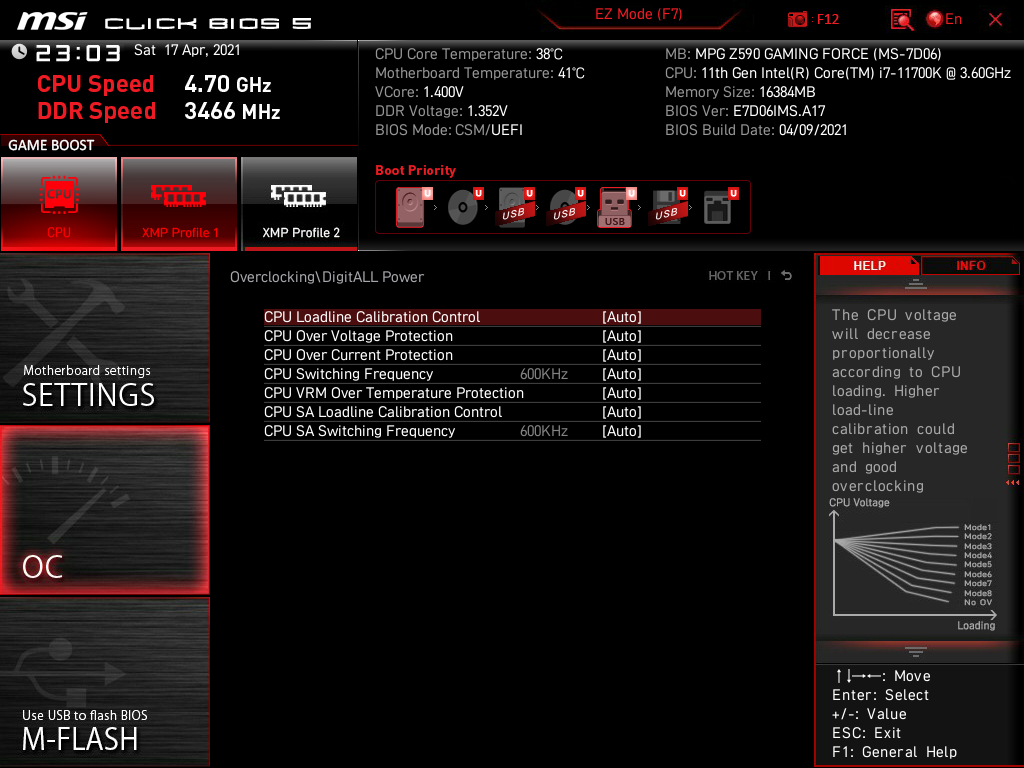Viewport: 1024px width, 768px height.
Task: Toggle XMP Profile 2
Action: click(300, 204)
